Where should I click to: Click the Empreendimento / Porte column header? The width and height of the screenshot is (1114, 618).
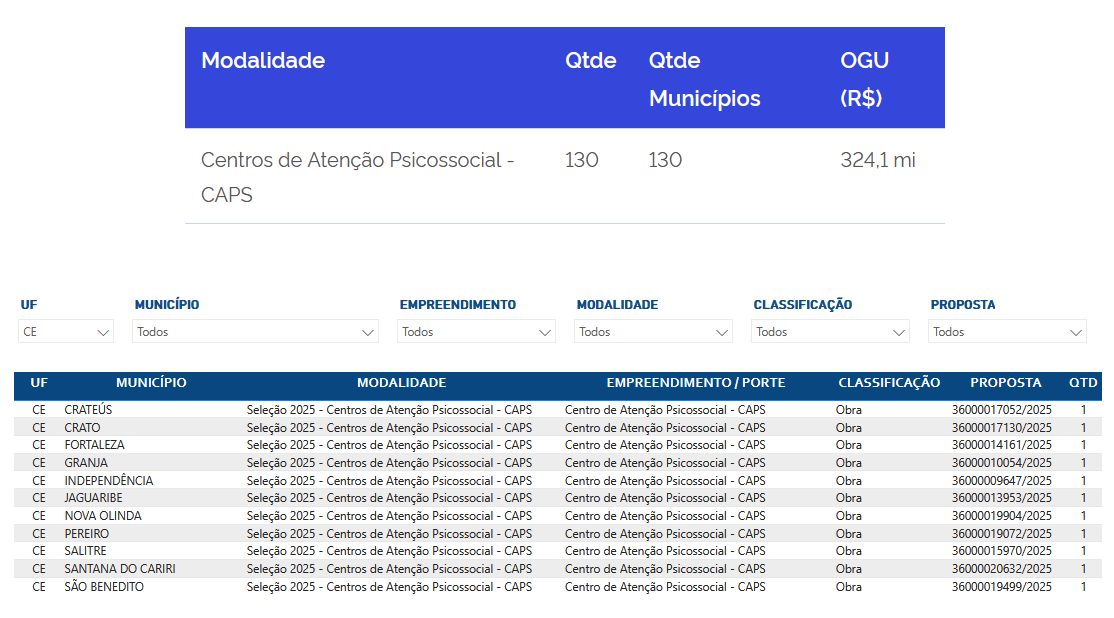coord(695,383)
